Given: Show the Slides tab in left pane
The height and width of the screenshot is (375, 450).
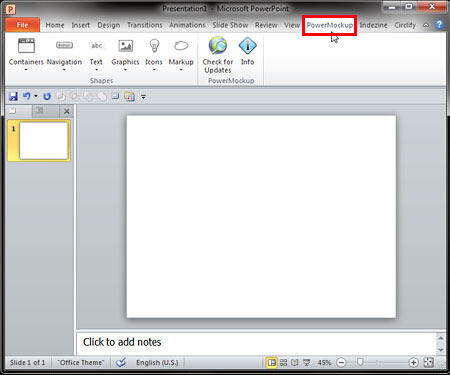Looking at the screenshot, I should click(19, 111).
